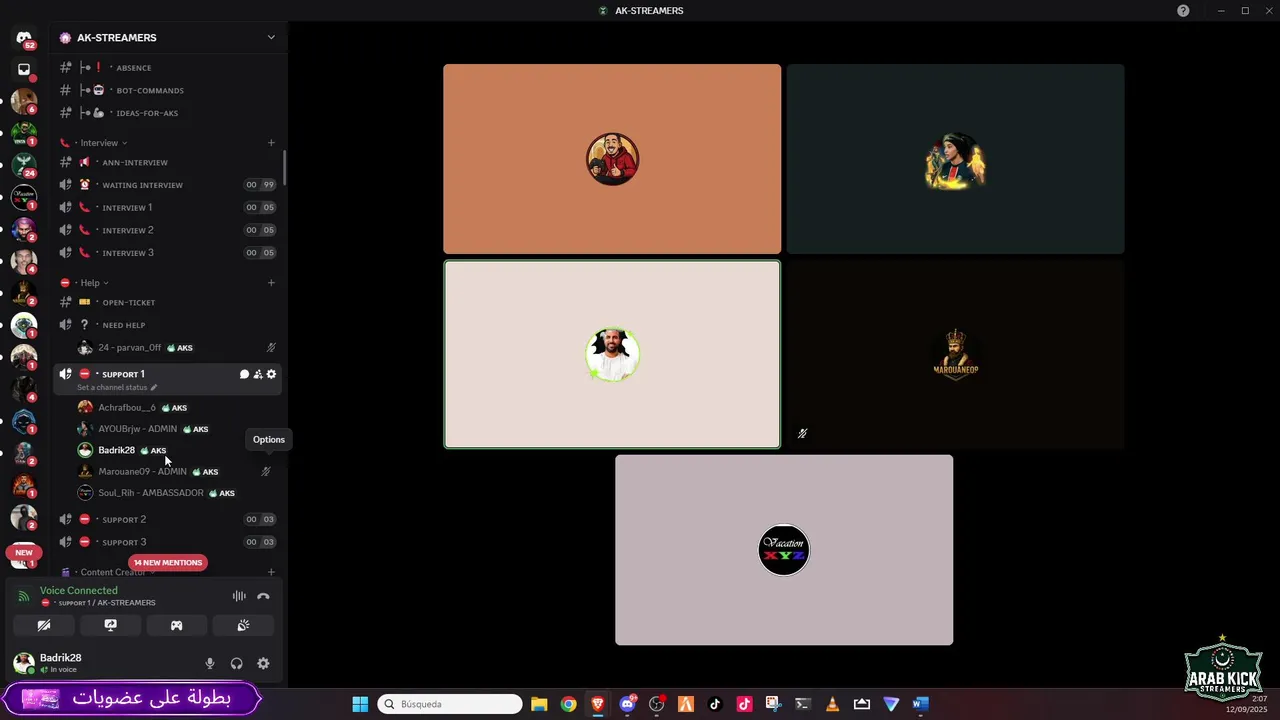
Task: Create channel in Interview category
Action: (x=271, y=143)
